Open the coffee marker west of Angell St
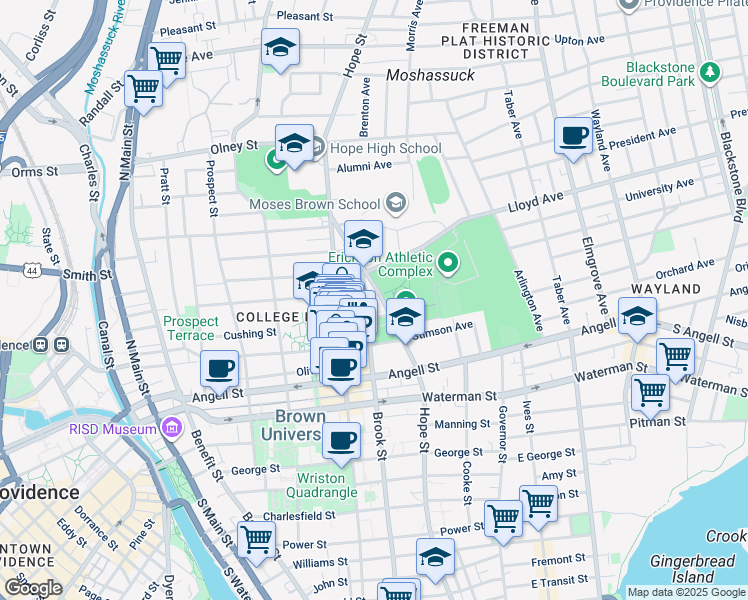The width and height of the screenshot is (748, 600). (x=220, y=367)
